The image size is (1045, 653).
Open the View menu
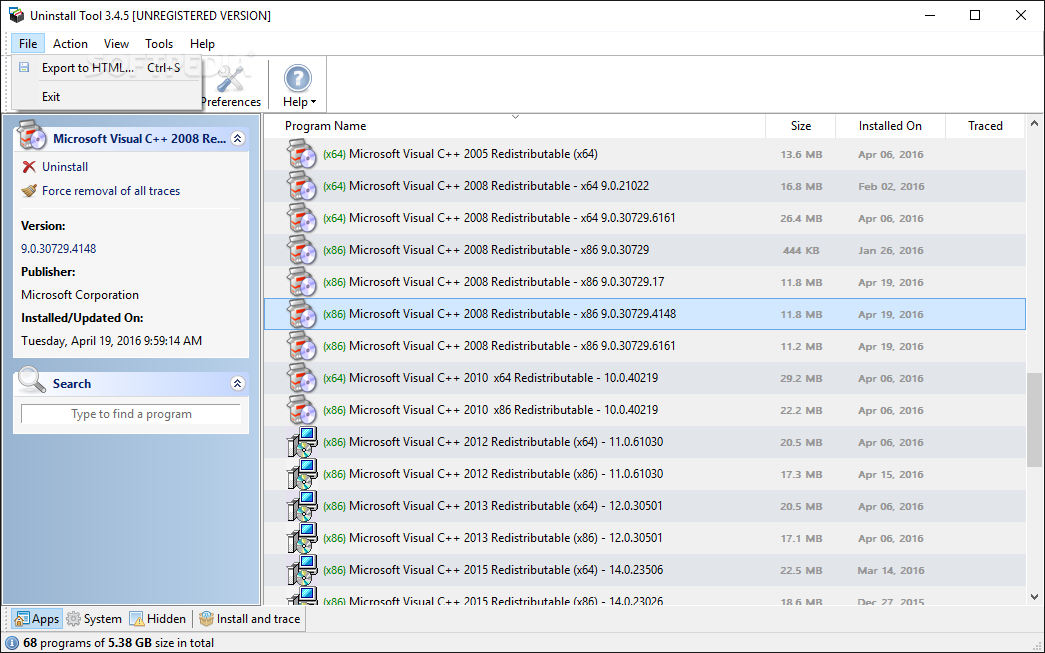coord(116,43)
